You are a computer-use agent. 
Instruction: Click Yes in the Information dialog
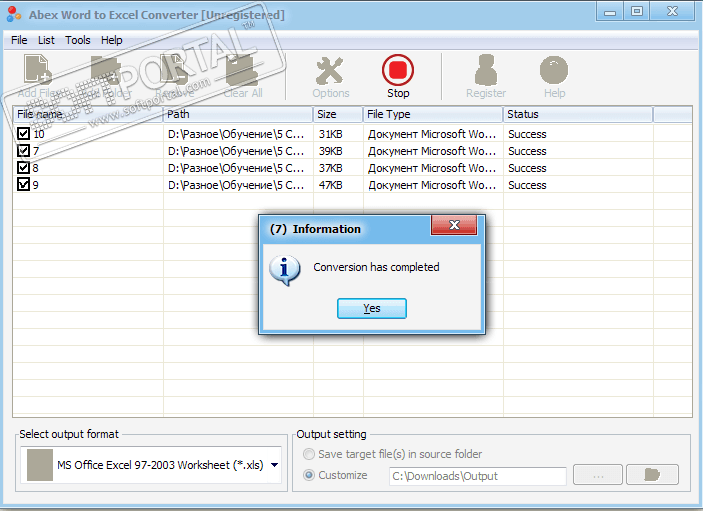click(x=372, y=308)
